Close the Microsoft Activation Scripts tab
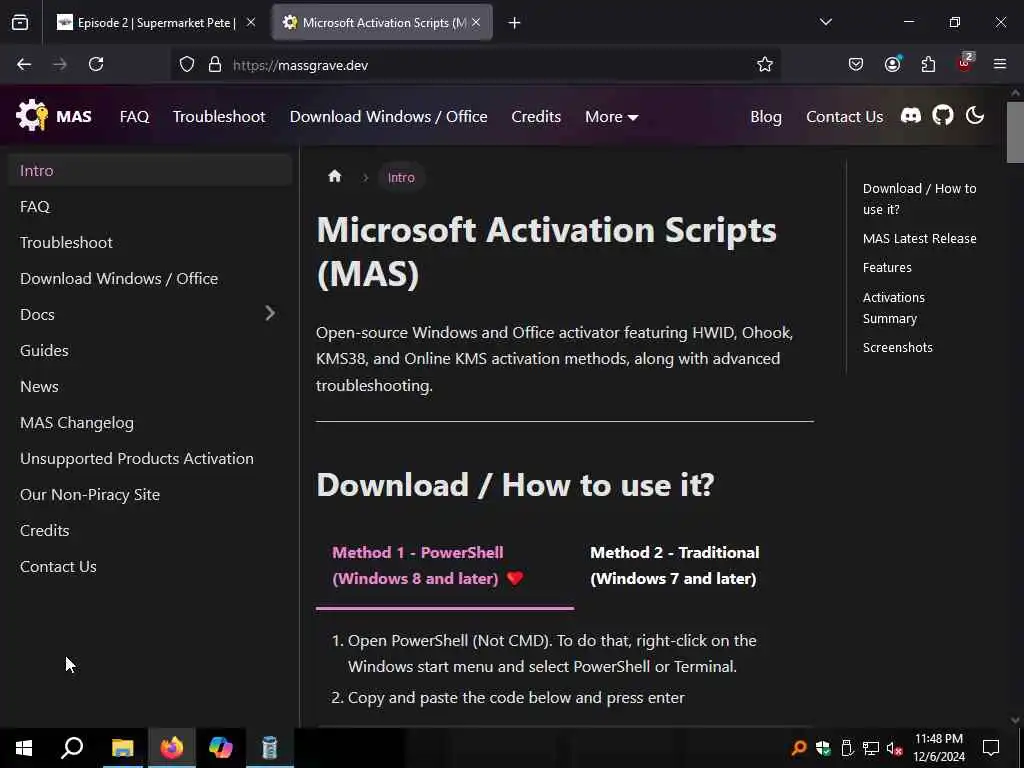The height and width of the screenshot is (768, 1024). click(476, 22)
